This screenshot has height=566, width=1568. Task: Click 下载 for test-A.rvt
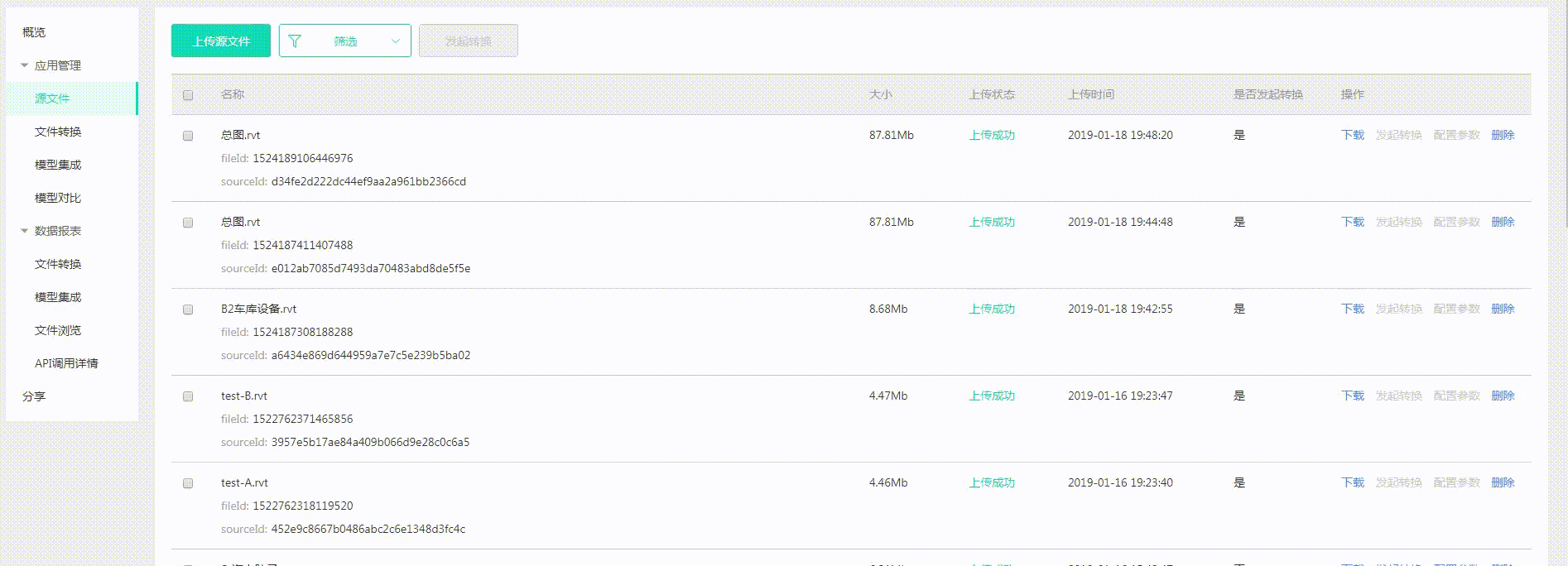pos(1352,482)
